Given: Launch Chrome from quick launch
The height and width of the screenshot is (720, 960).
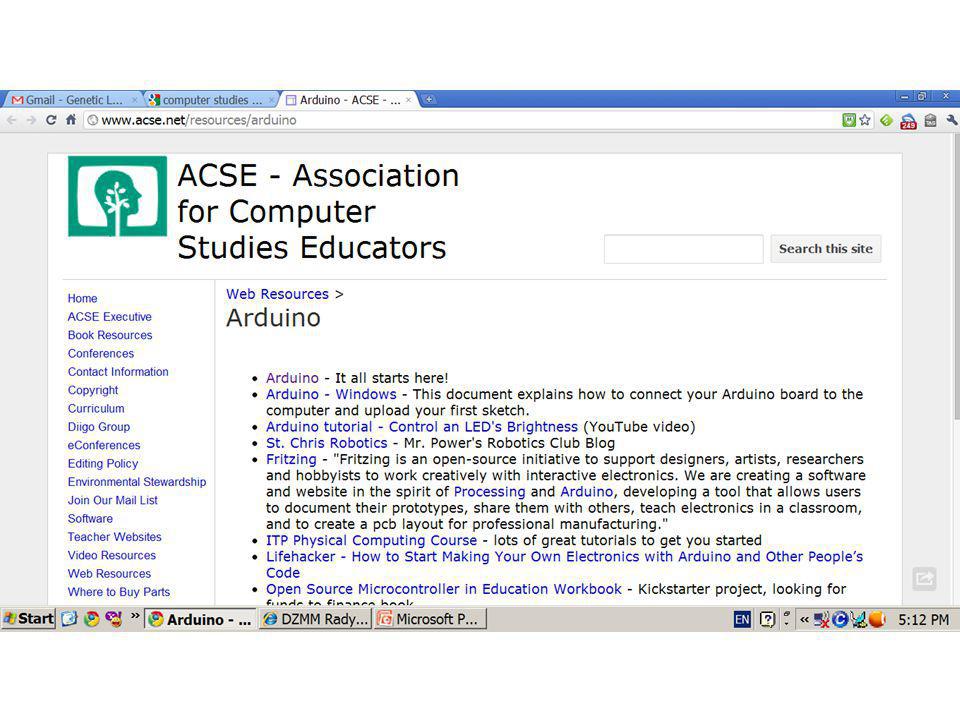Looking at the screenshot, I should [91, 619].
